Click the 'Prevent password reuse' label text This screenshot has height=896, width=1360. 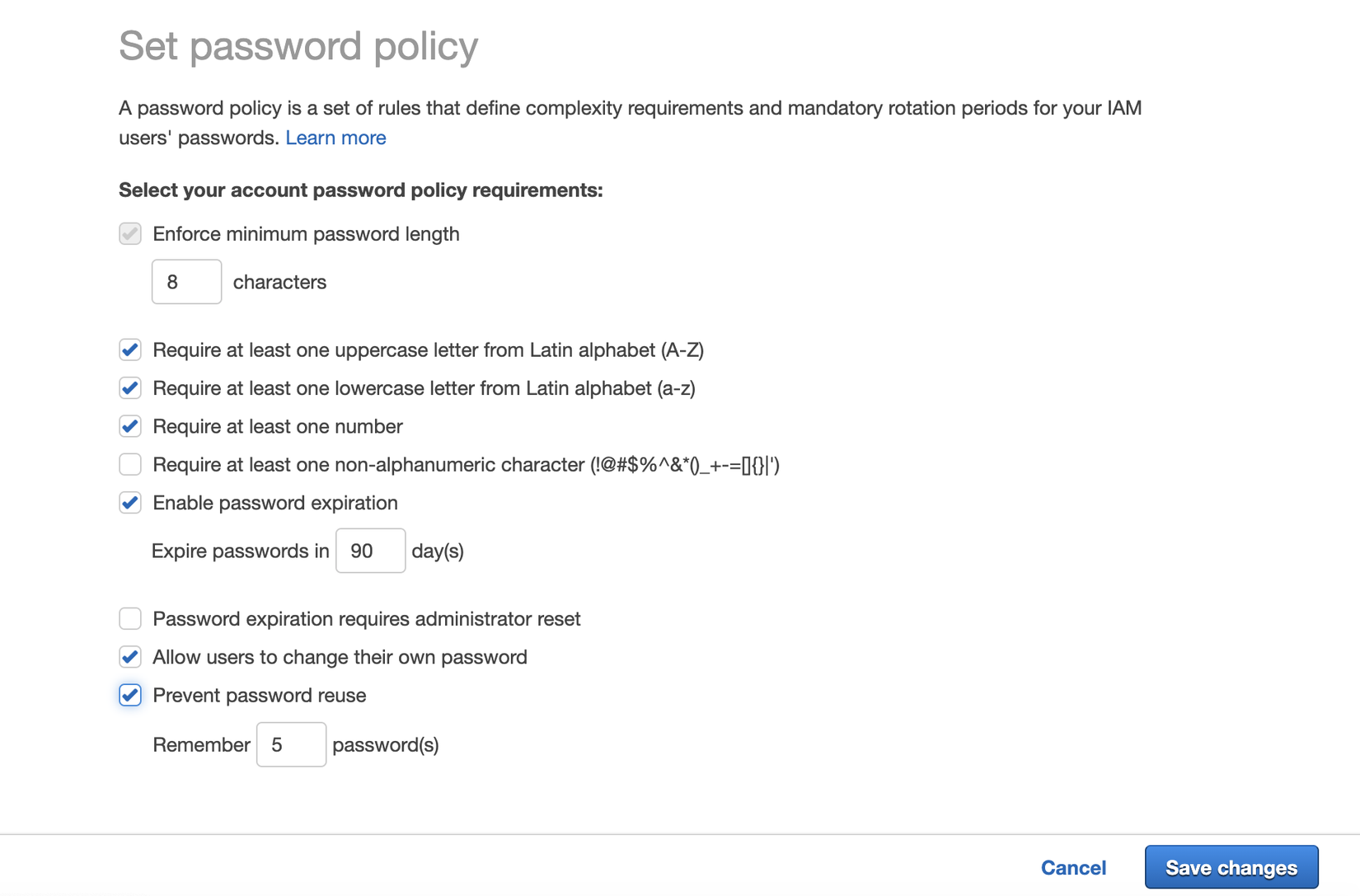tap(260, 696)
